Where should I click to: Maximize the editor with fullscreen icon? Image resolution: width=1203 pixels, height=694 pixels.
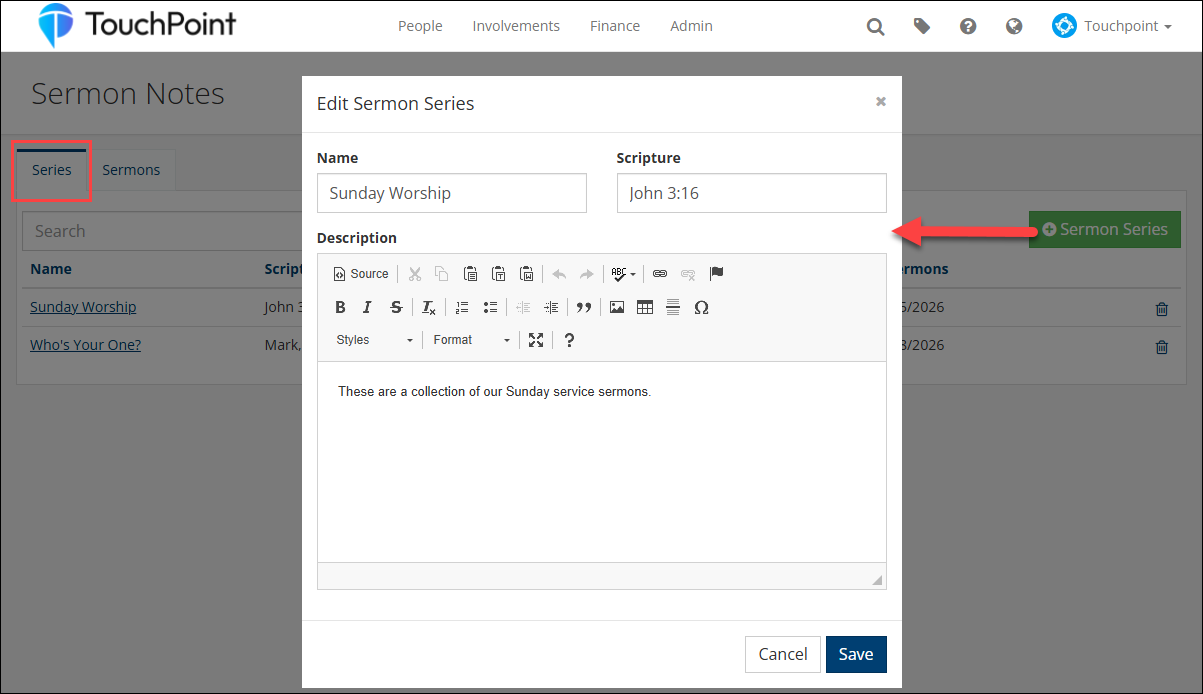[536, 340]
